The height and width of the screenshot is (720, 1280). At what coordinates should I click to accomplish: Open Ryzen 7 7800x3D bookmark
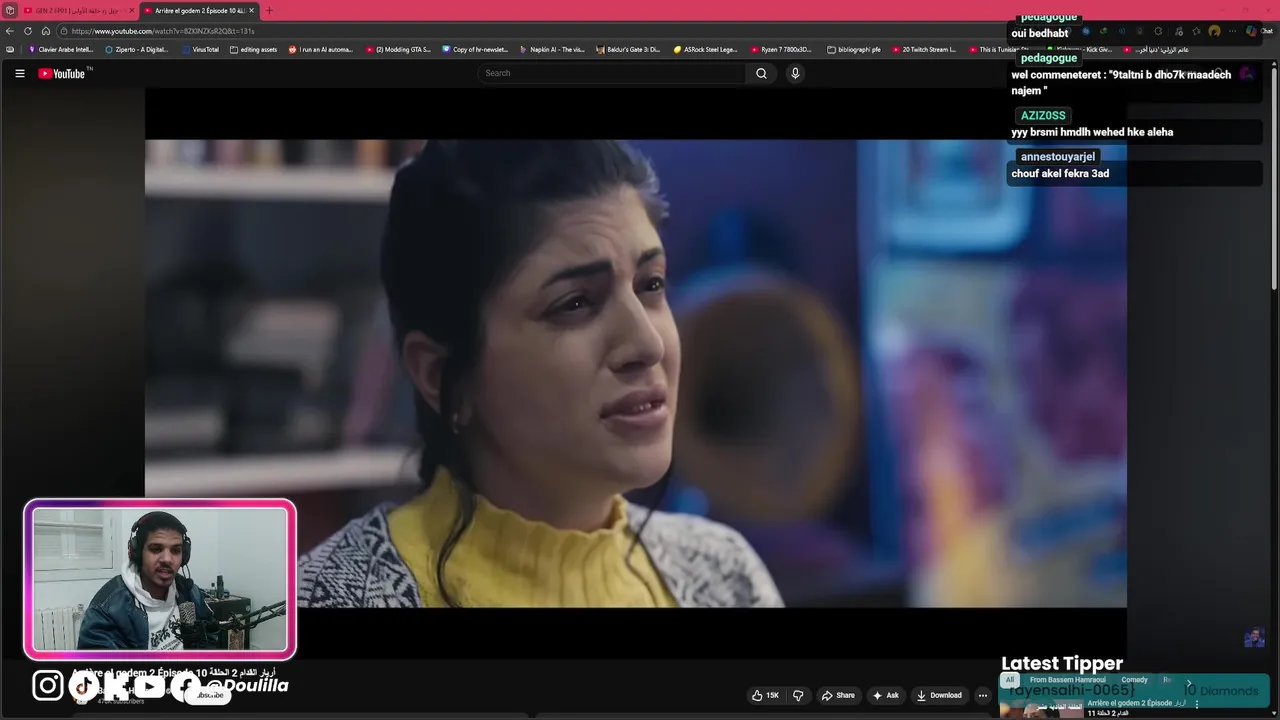pos(782,49)
